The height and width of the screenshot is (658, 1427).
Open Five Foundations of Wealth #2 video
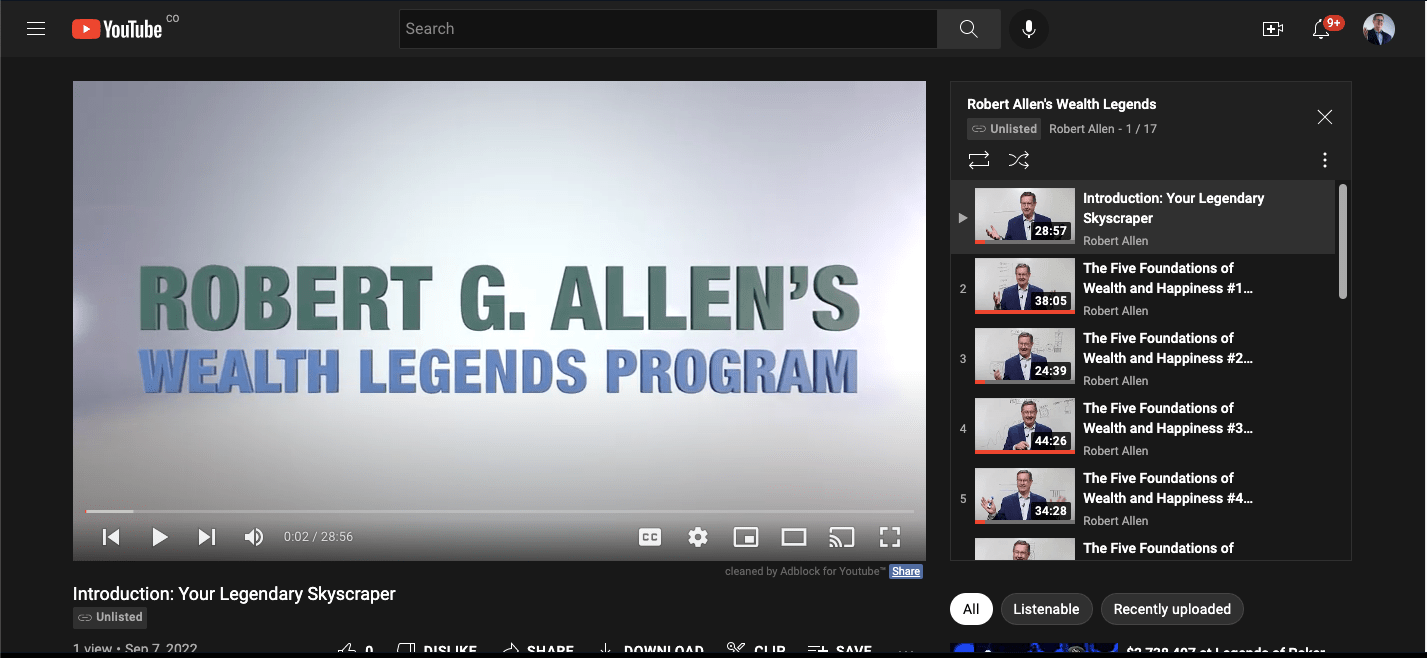1143,358
